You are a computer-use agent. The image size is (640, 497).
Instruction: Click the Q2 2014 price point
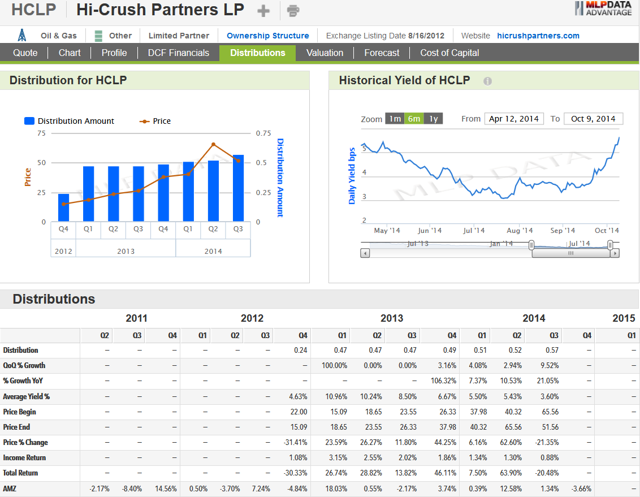[x=213, y=144]
